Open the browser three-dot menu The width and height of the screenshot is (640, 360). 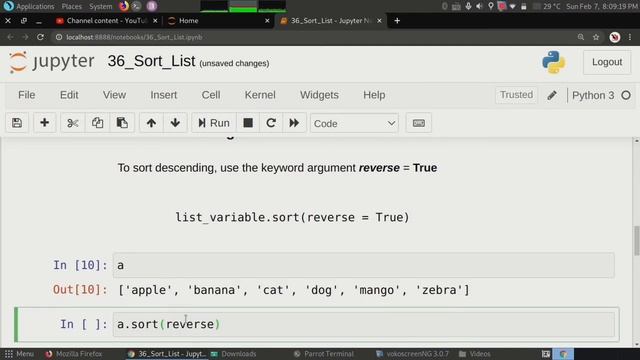click(x=630, y=37)
